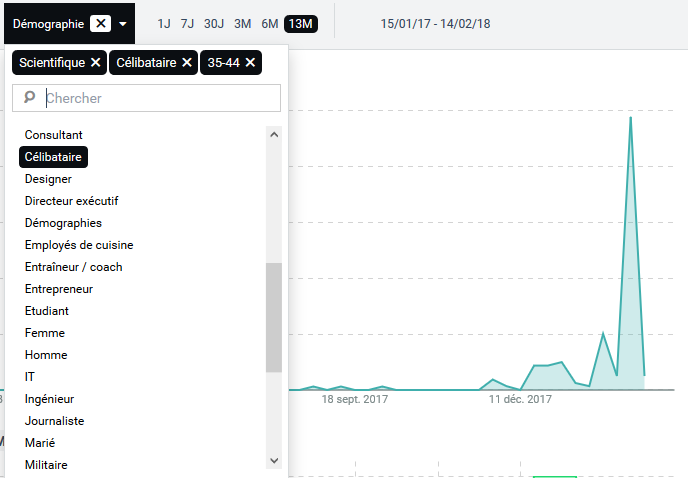
Task: Select the Femme demographic option
Action: point(45,333)
